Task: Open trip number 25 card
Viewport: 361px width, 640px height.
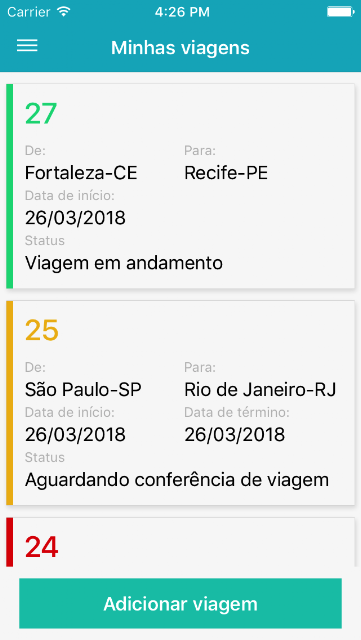Action: (180, 403)
